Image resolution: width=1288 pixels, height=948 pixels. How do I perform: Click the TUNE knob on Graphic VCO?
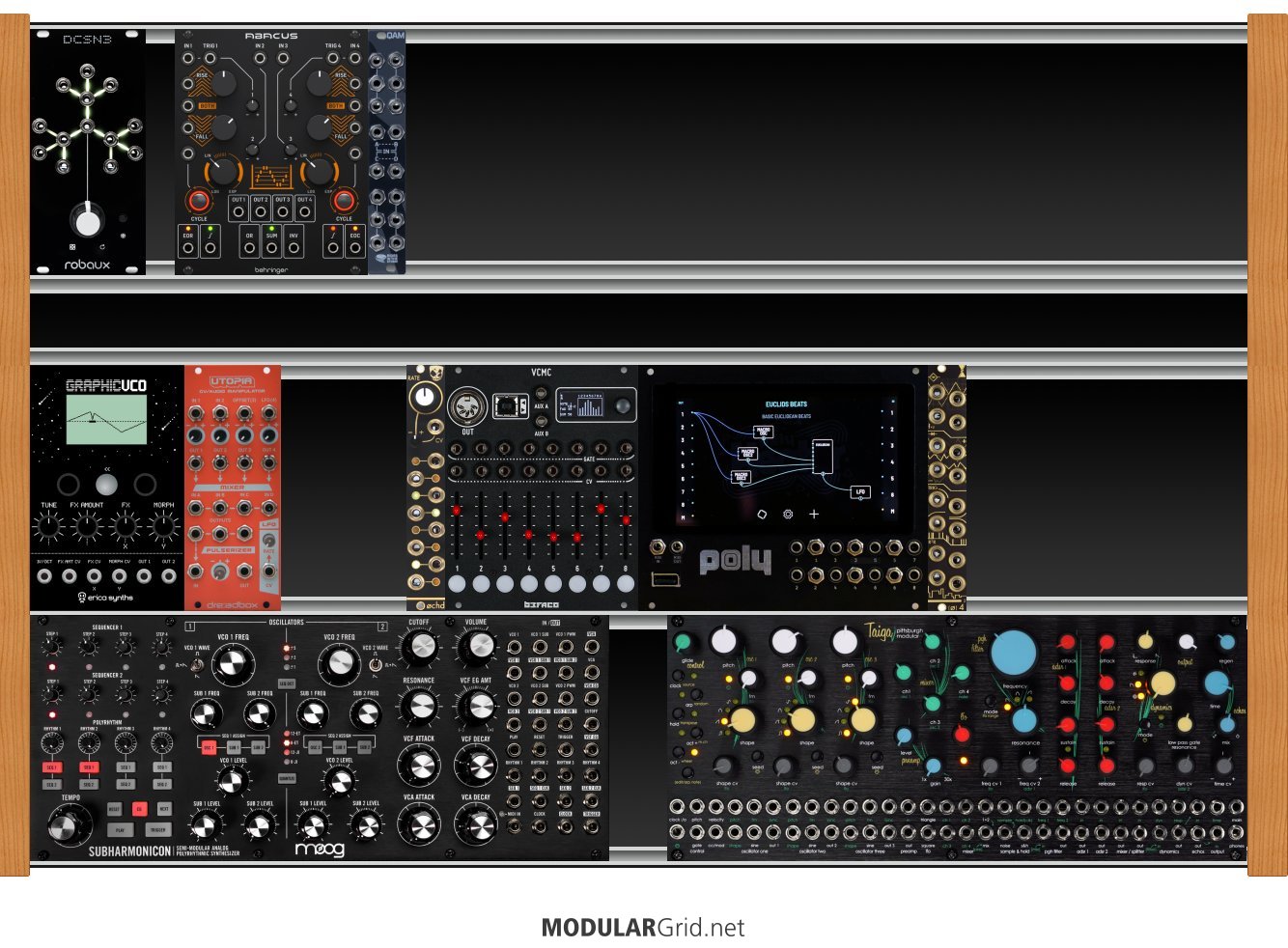click(x=48, y=527)
